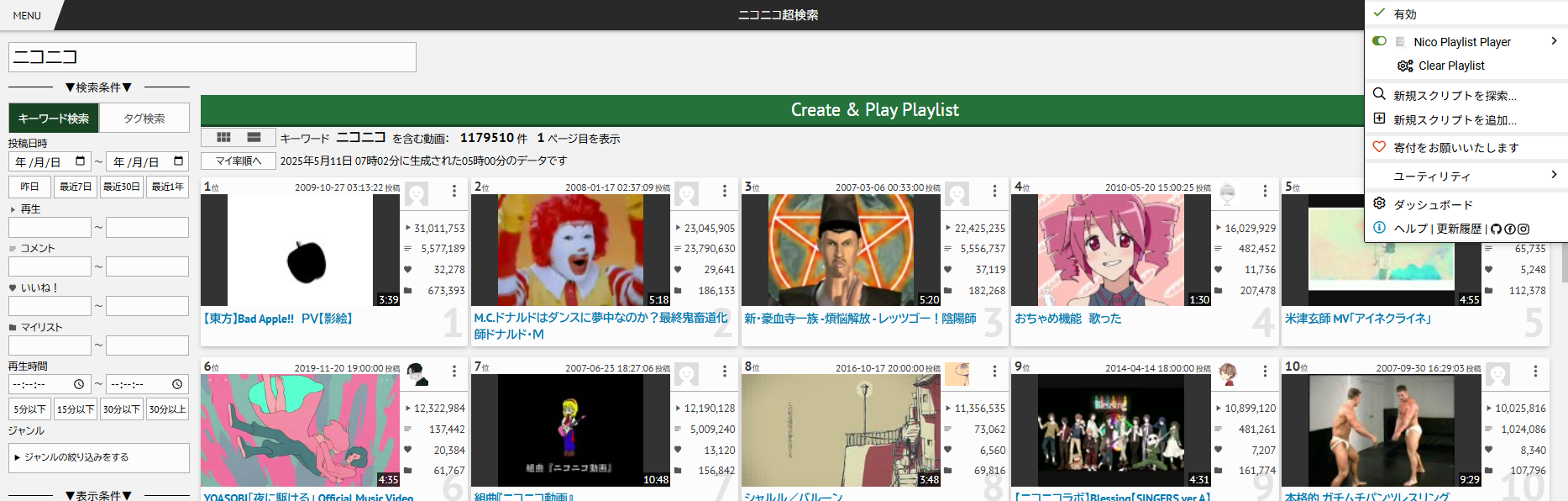Viewport: 1568px width, 501px height.
Task: Open the 更新履歴 changelog link
Action: (x=1459, y=229)
